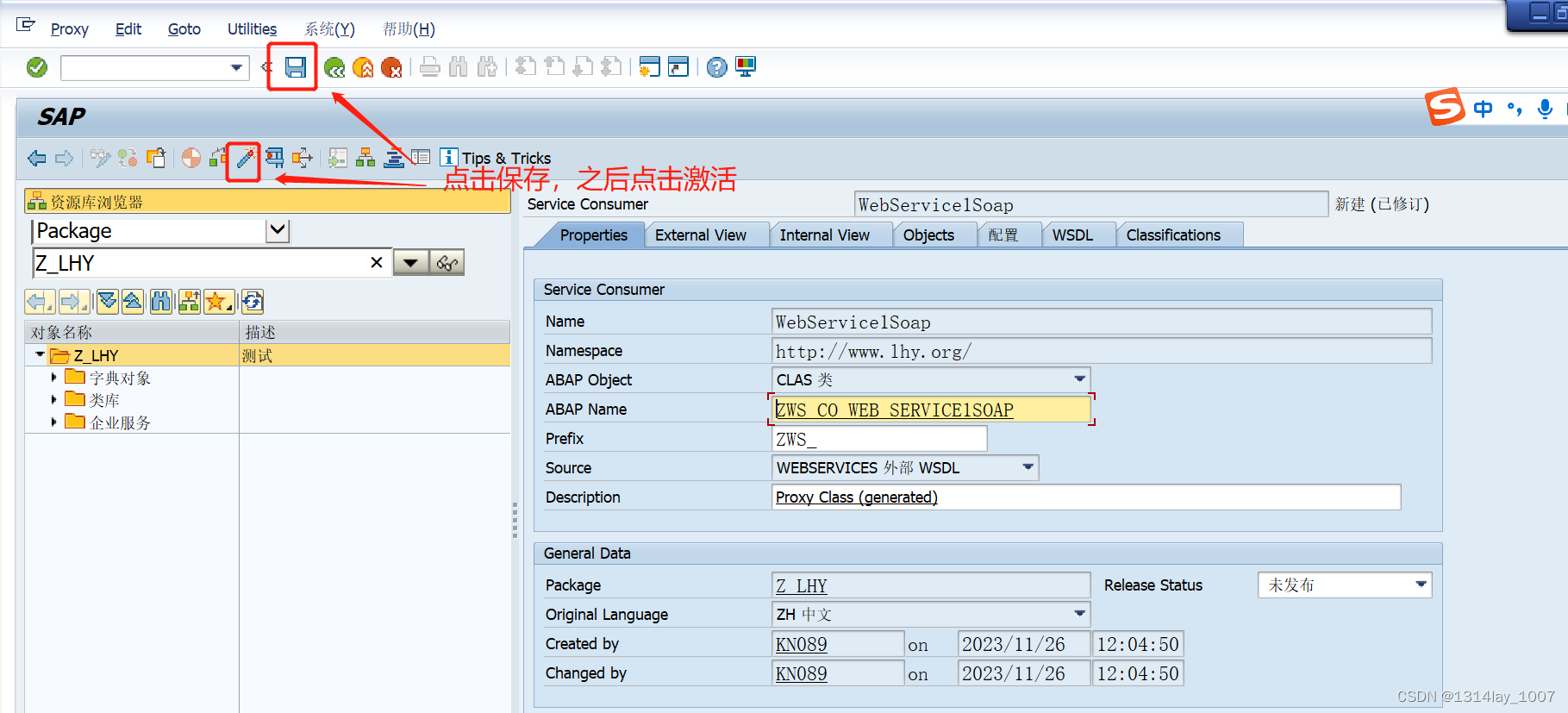Click the Prefix ZWS_ input field
Image resolution: width=1568 pixels, height=713 pixels.
pos(879,439)
